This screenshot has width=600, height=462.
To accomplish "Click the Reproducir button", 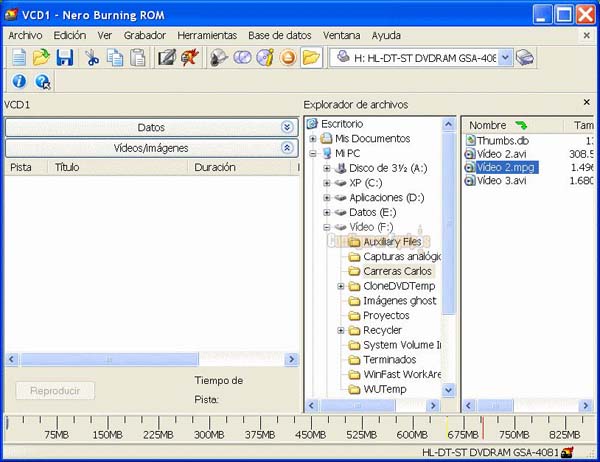I will [55, 391].
